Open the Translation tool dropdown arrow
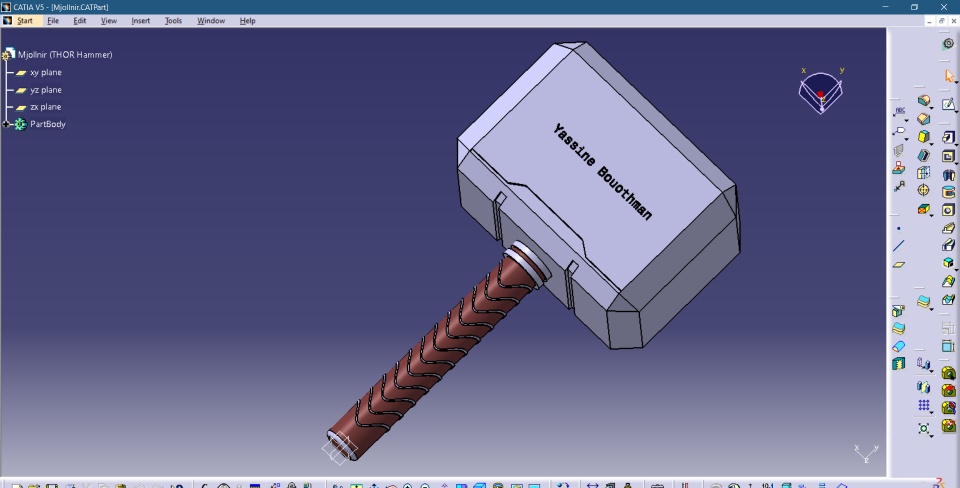960x488 pixels. 931,371
